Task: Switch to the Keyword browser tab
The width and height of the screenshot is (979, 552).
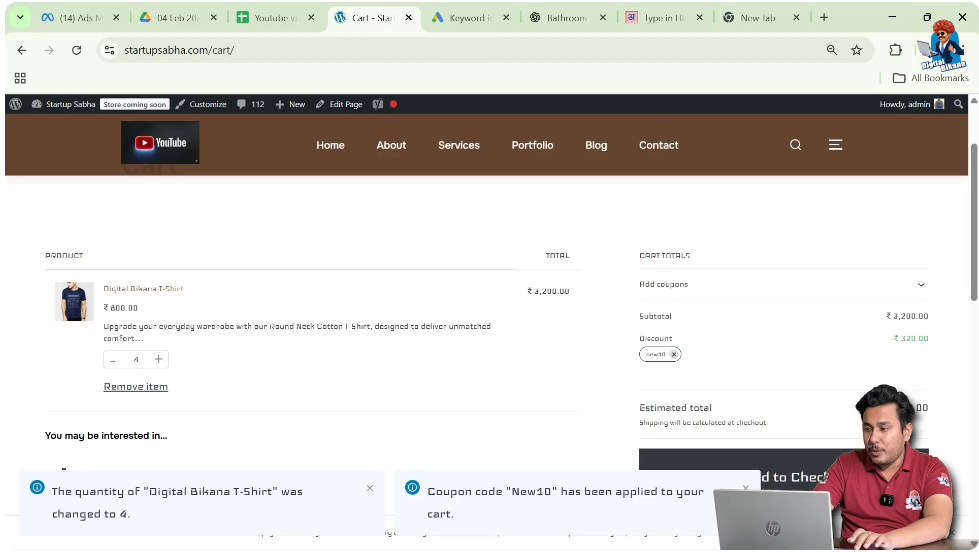Action: [x=468, y=18]
